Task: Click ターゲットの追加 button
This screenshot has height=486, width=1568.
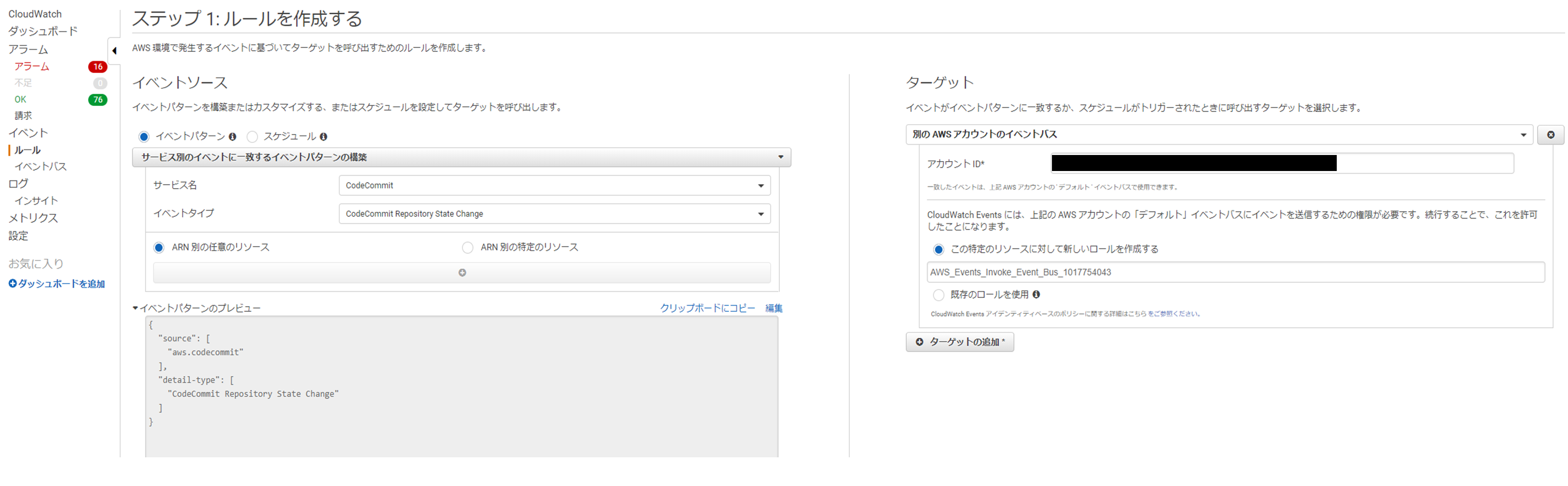Action: (959, 343)
